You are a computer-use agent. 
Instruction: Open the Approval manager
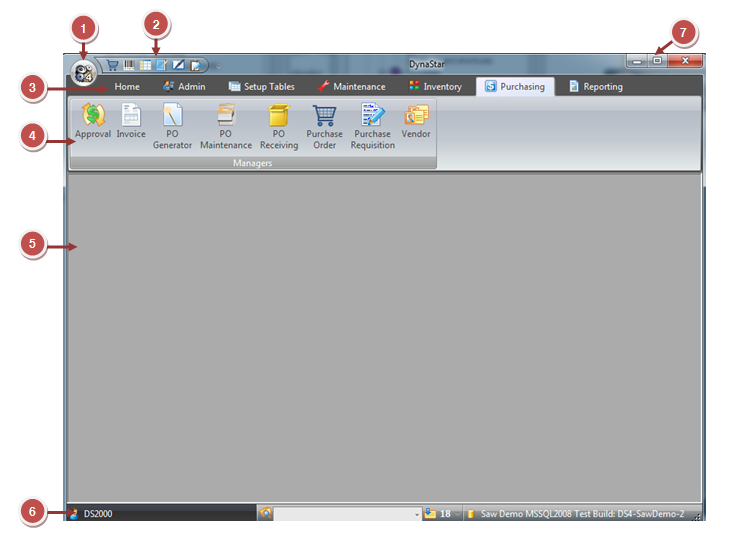92,124
